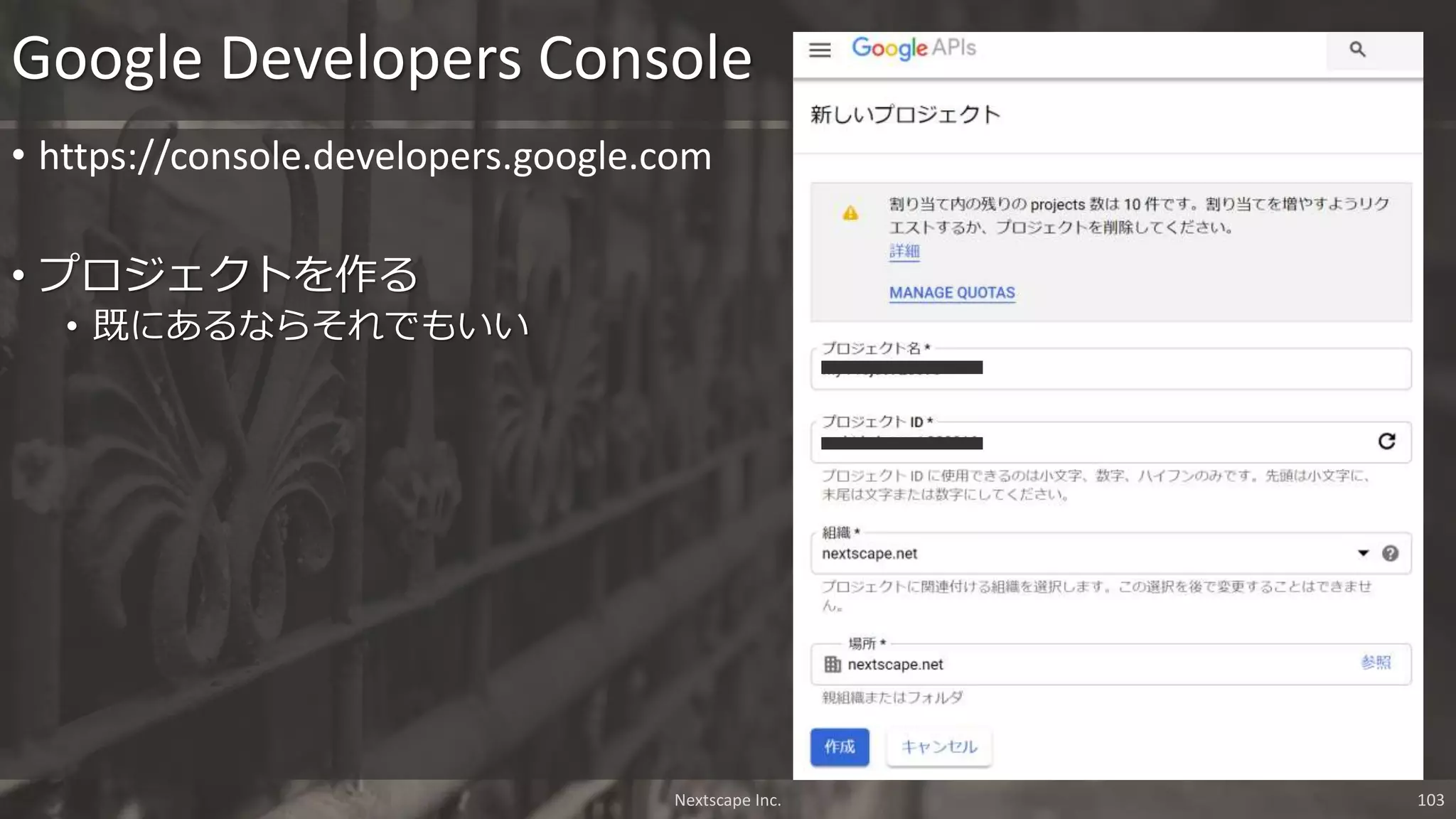This screenshot has width=1456, height=819.
Task: Click the slide number 103
Action: (x=1430, y=800)
